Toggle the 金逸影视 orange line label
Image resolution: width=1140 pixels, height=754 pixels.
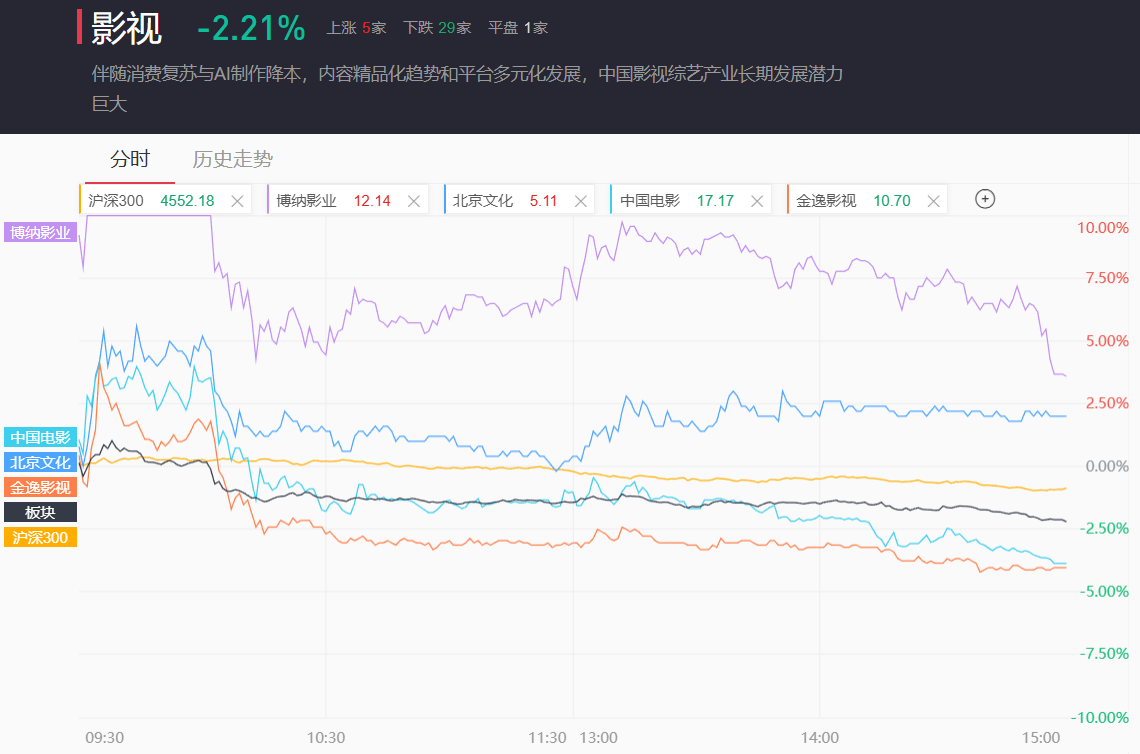(40, 488)
